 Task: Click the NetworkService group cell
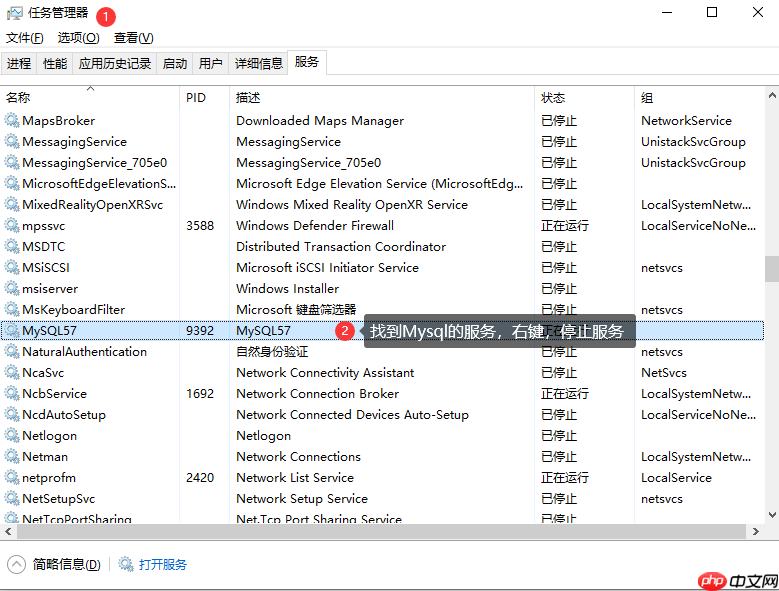tap(686, 121)
